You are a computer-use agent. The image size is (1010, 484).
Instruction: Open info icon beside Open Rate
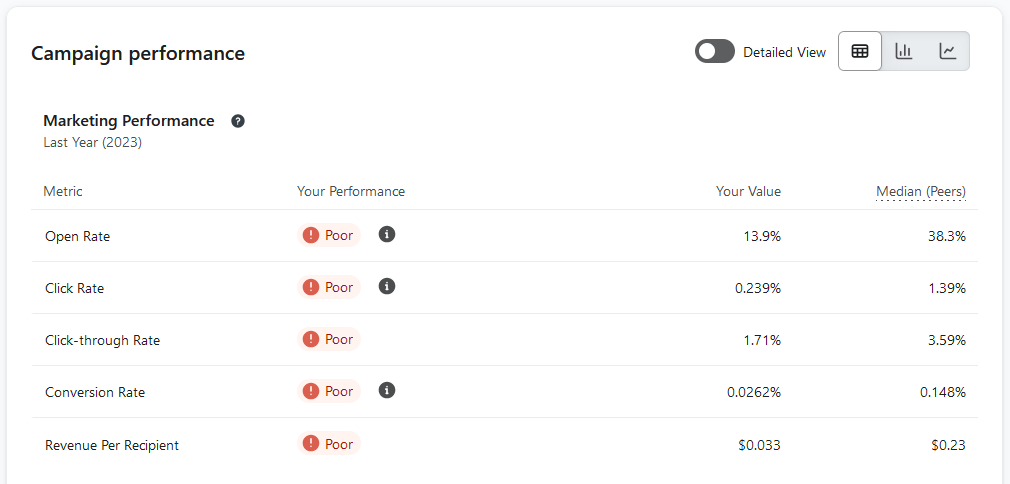coord(386,235)
